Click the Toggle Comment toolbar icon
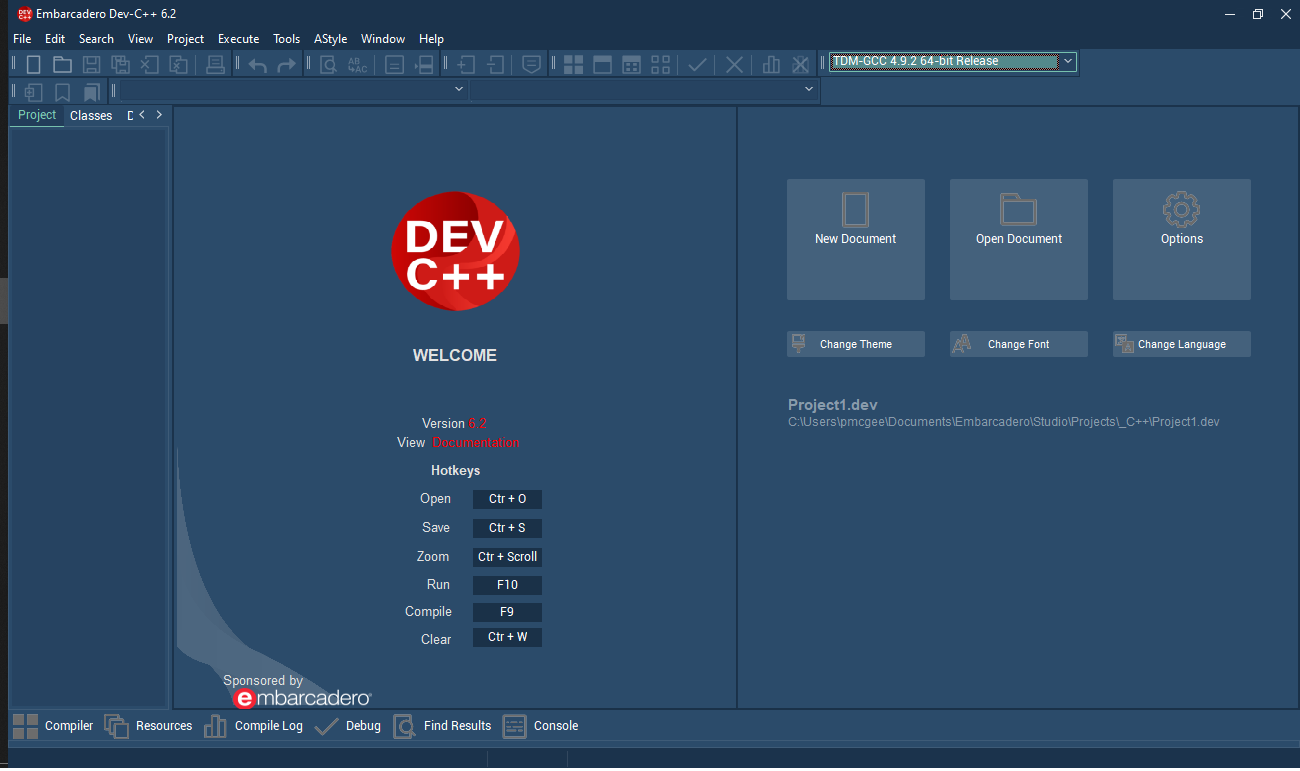Viewport: 1300px width, 771px height. [x=532, y=65]
